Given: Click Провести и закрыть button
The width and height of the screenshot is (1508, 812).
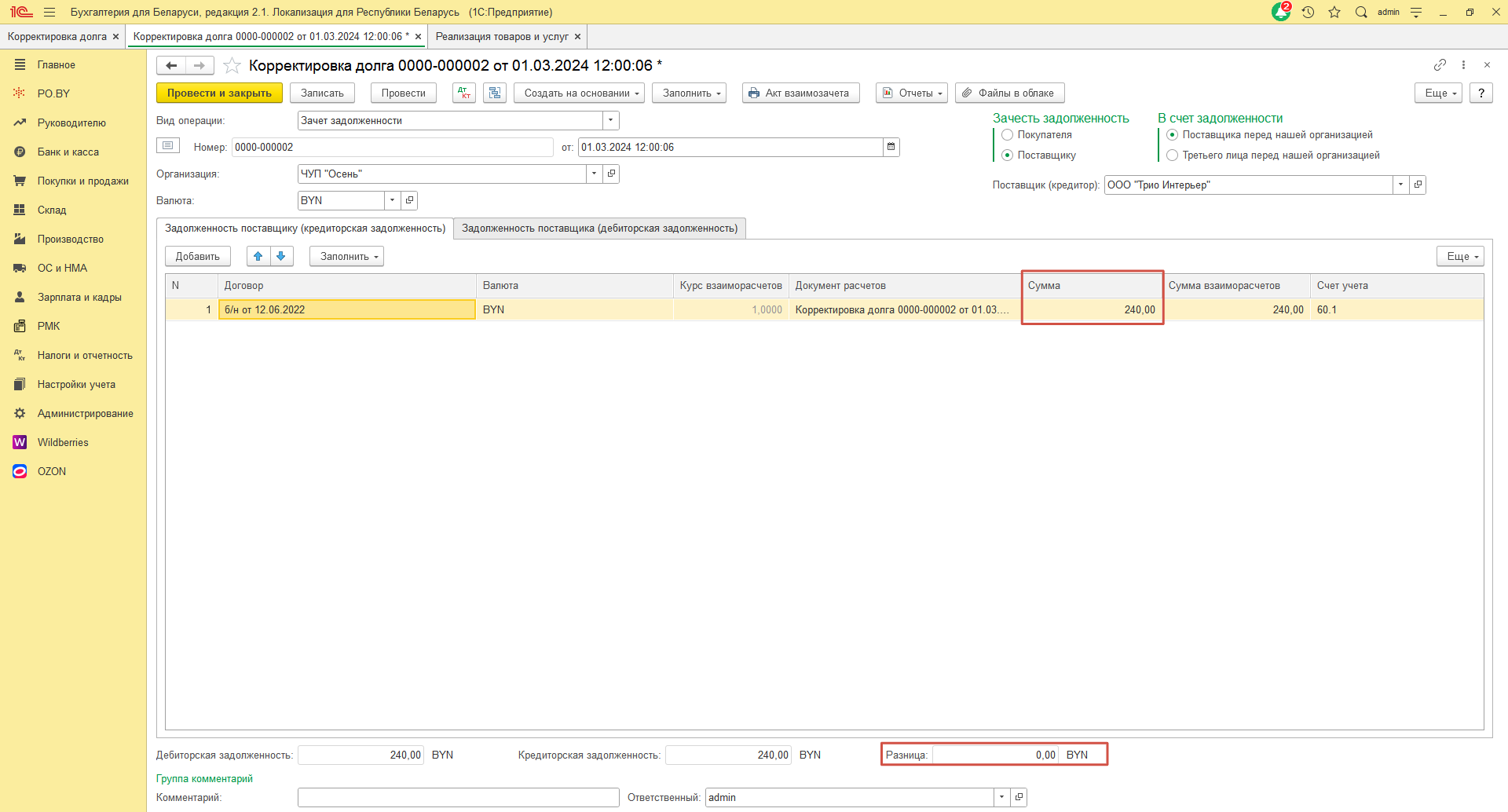Looking at the screenshot, I should click(219, 93).
